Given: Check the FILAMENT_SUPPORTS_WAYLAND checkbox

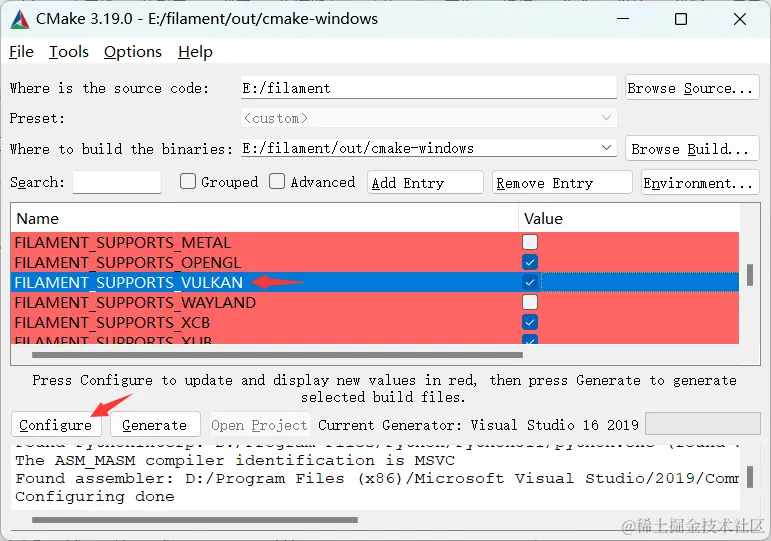Looking at the screenshot, I should 530,302.
